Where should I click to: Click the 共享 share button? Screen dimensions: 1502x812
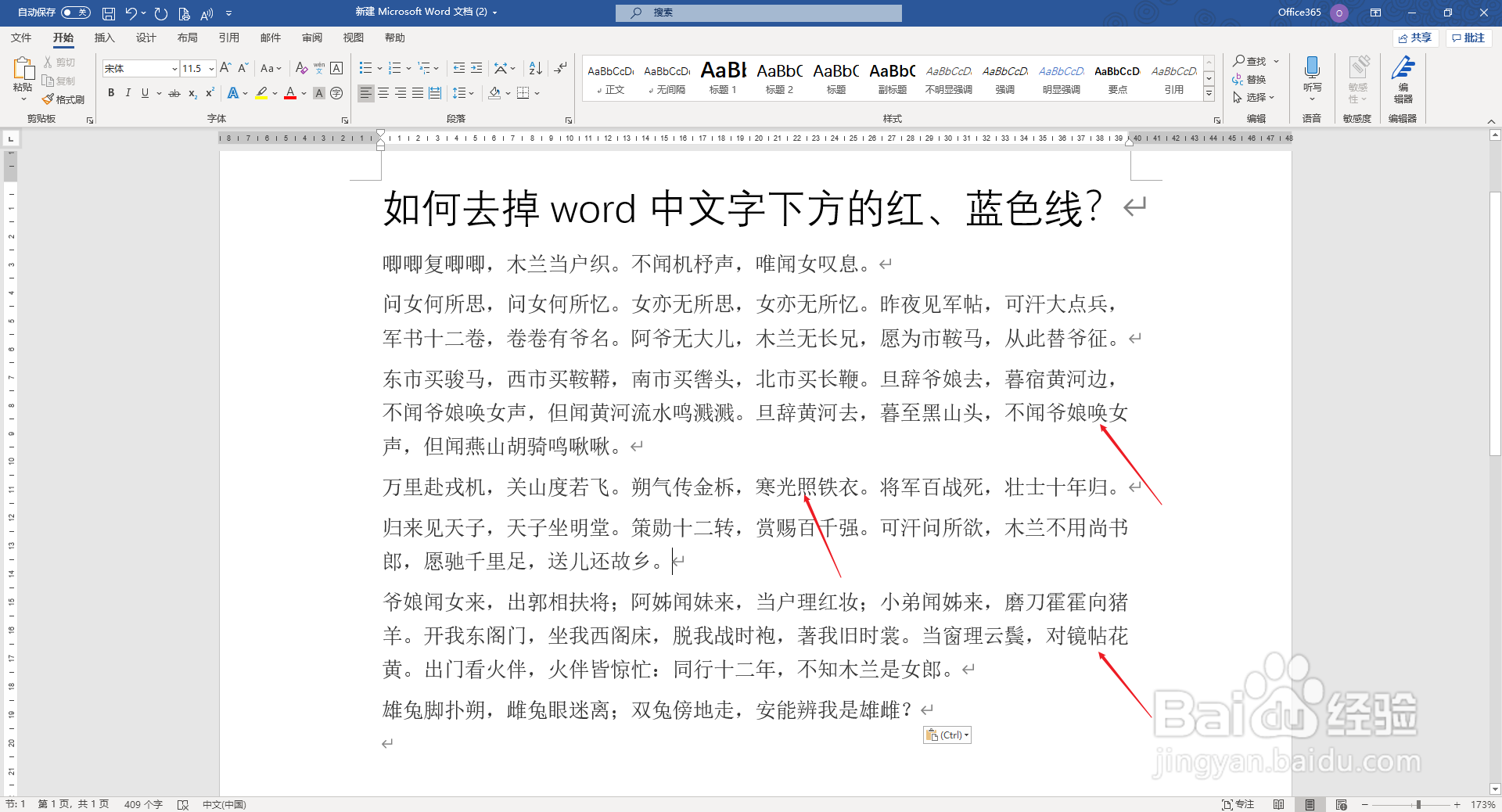point(1415,38)
